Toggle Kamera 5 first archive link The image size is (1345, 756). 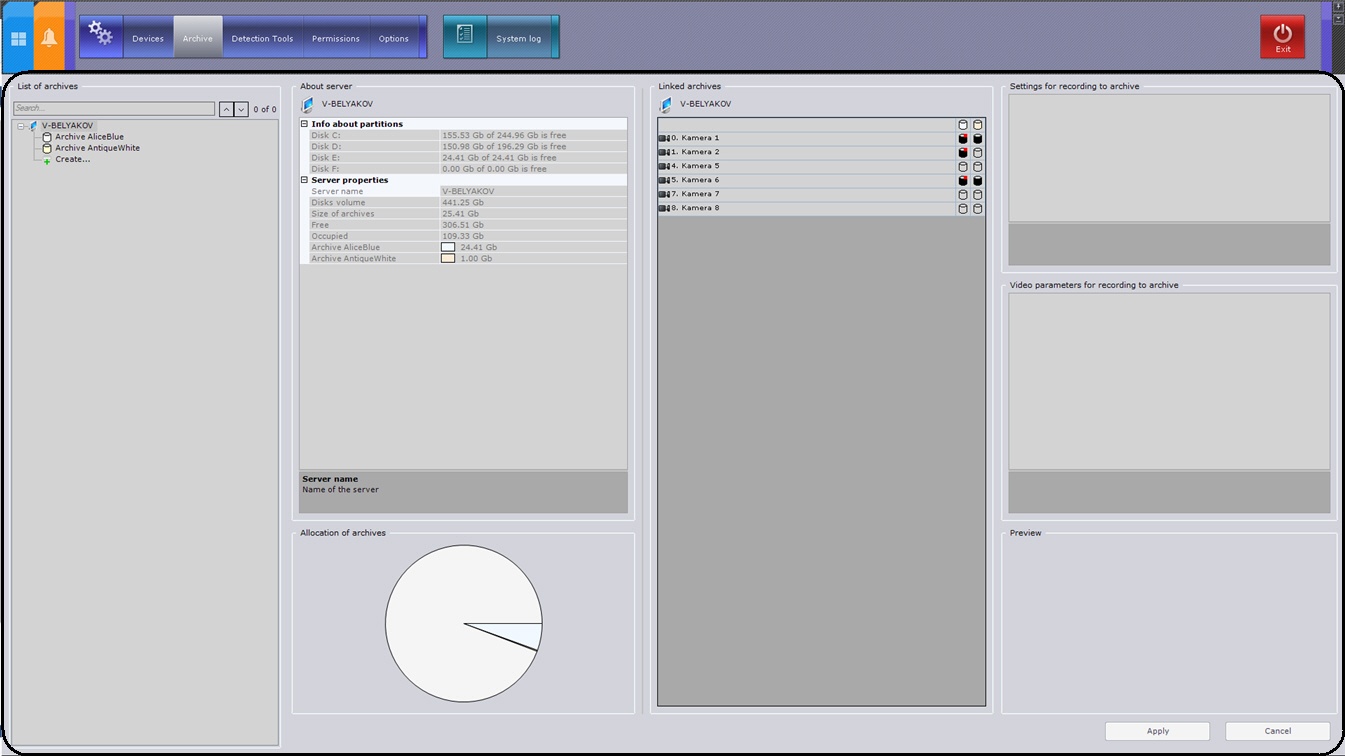(x=963, y=167)
